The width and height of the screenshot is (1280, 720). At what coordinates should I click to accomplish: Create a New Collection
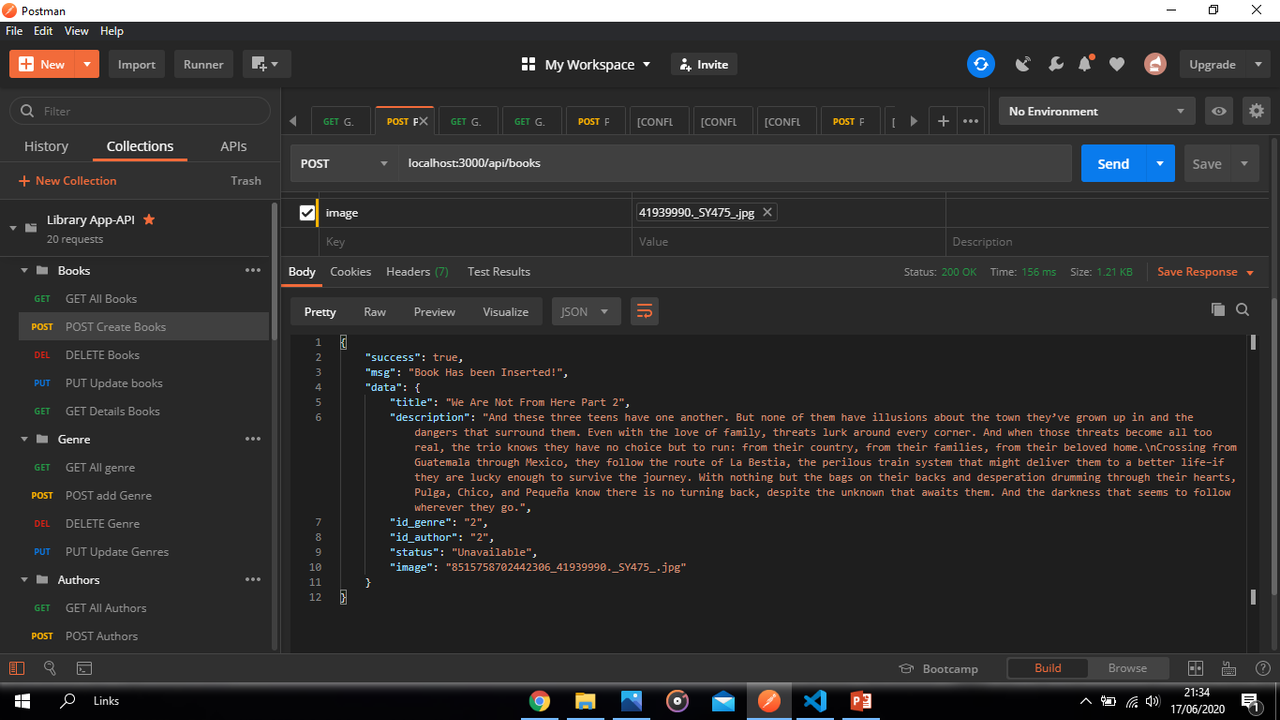pyautogui.click(x=67, y=180)
